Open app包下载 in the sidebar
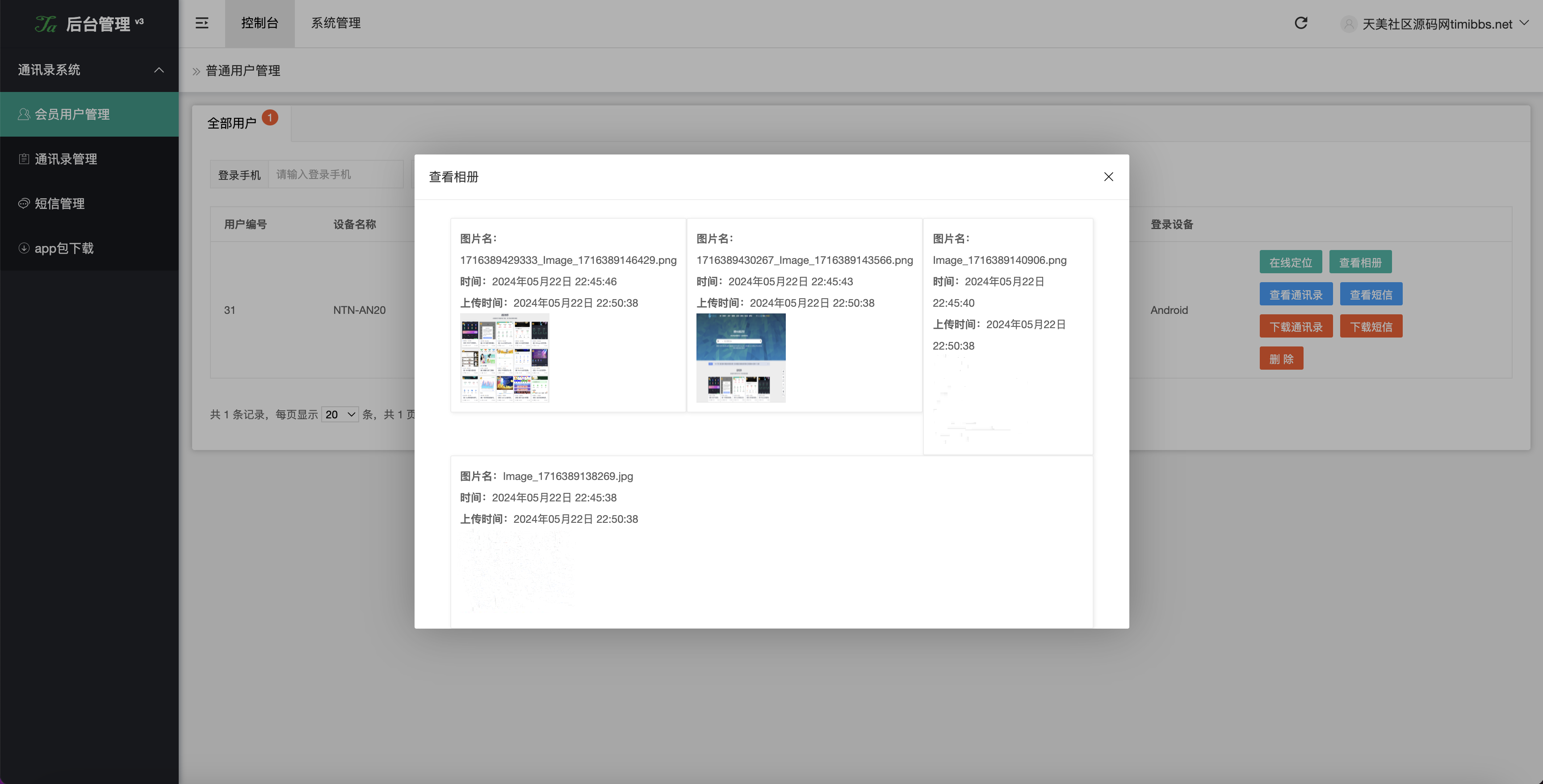1543x784 pixels. coord(63,248)
